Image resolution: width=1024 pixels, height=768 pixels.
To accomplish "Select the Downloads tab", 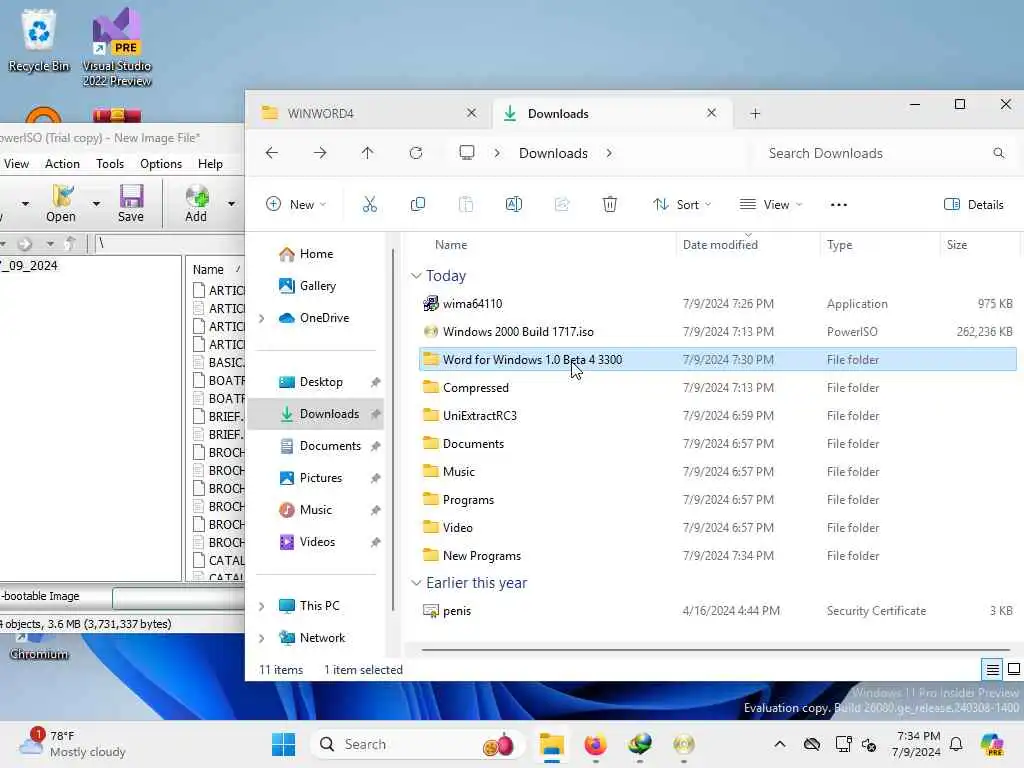I will [x=612, y=114].
